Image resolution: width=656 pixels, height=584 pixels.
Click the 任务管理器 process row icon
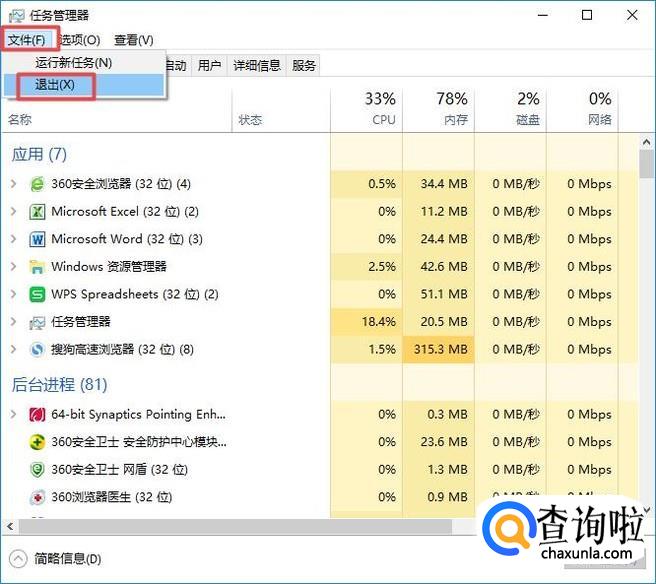[37, 322]
